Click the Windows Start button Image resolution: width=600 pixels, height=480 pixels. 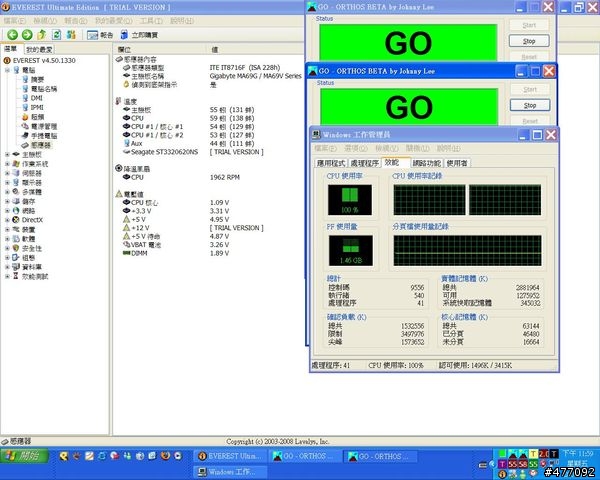pyautogui.click(x=24, y=456)
